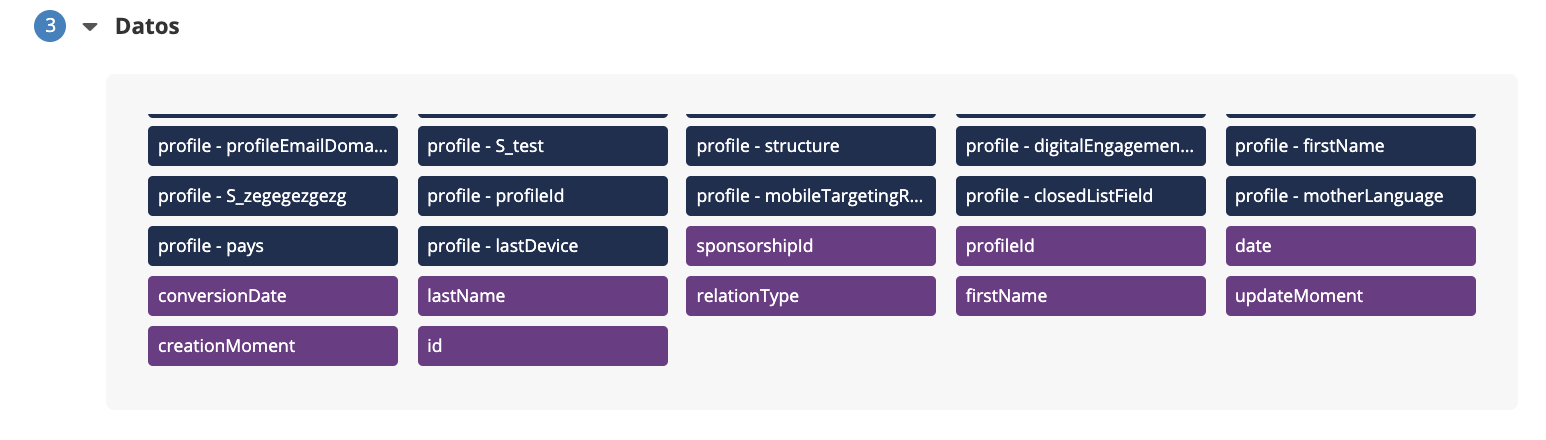This screenshot has height=440, width=1546.
Task: Click the Datos section heading
Action: (147, 27)
